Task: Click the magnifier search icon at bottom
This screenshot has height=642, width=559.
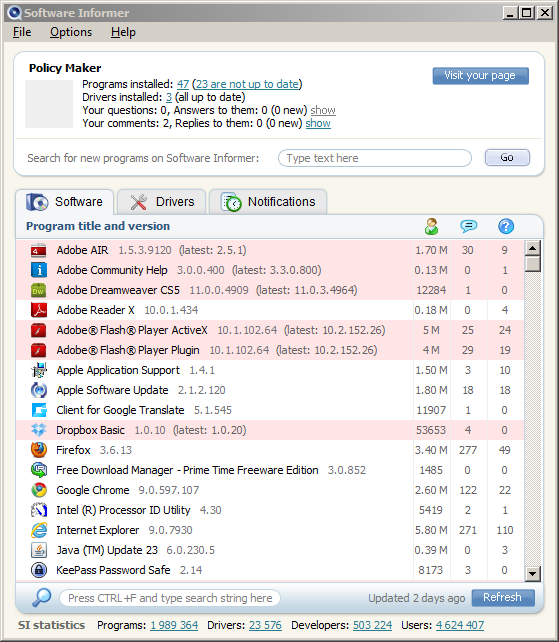Action: click(x=41, y=597)
